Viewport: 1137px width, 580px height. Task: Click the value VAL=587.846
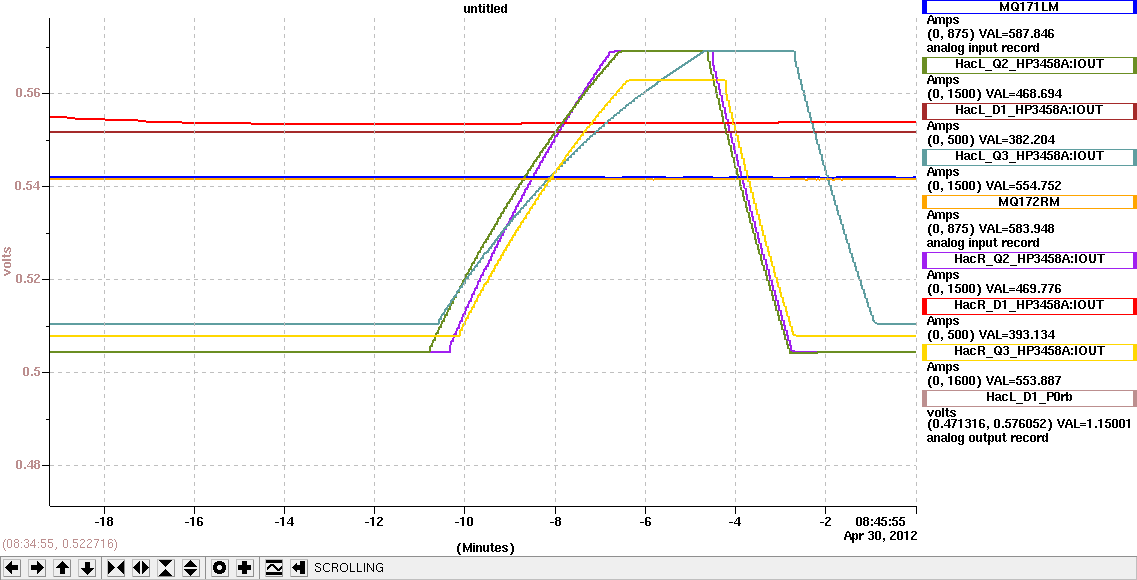click(x=1017, y=34)
